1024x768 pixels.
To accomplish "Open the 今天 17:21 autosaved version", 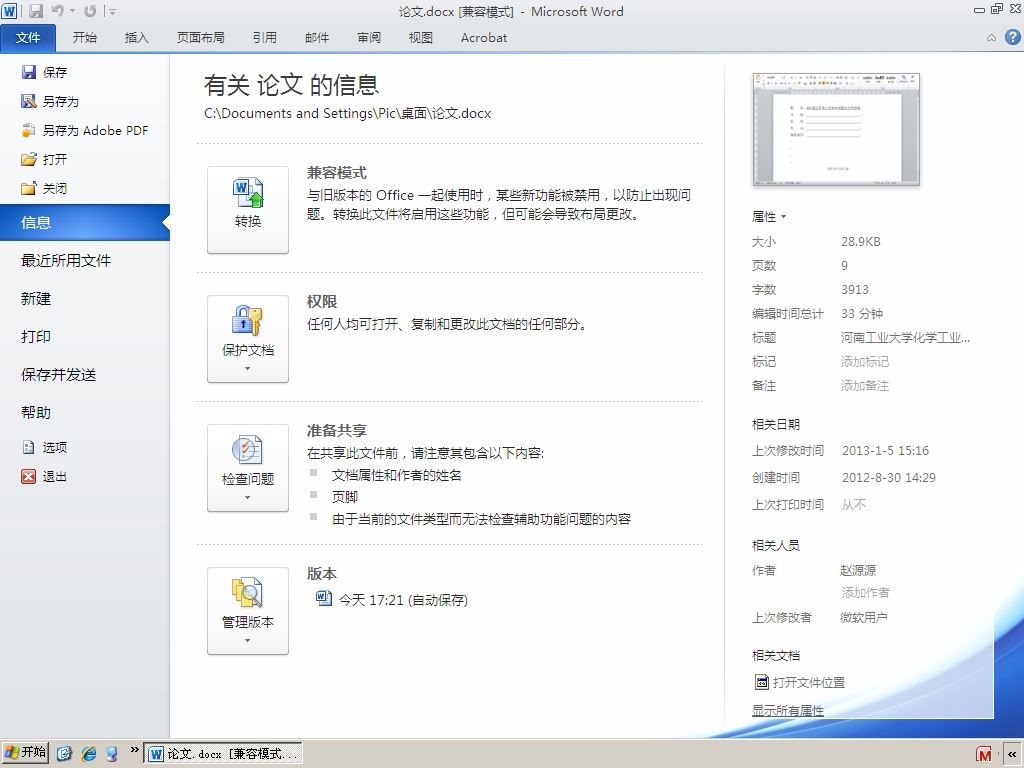I will click(392, 600).
